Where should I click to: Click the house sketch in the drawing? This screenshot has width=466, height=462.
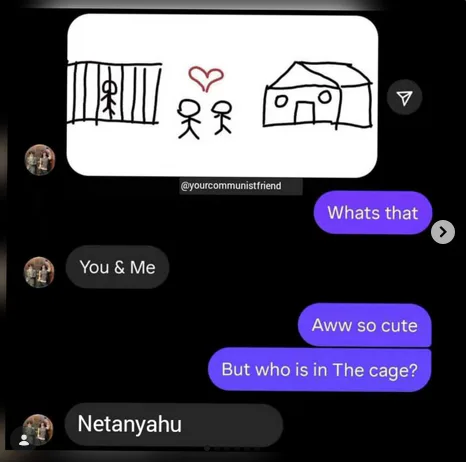tap(318, 95)
